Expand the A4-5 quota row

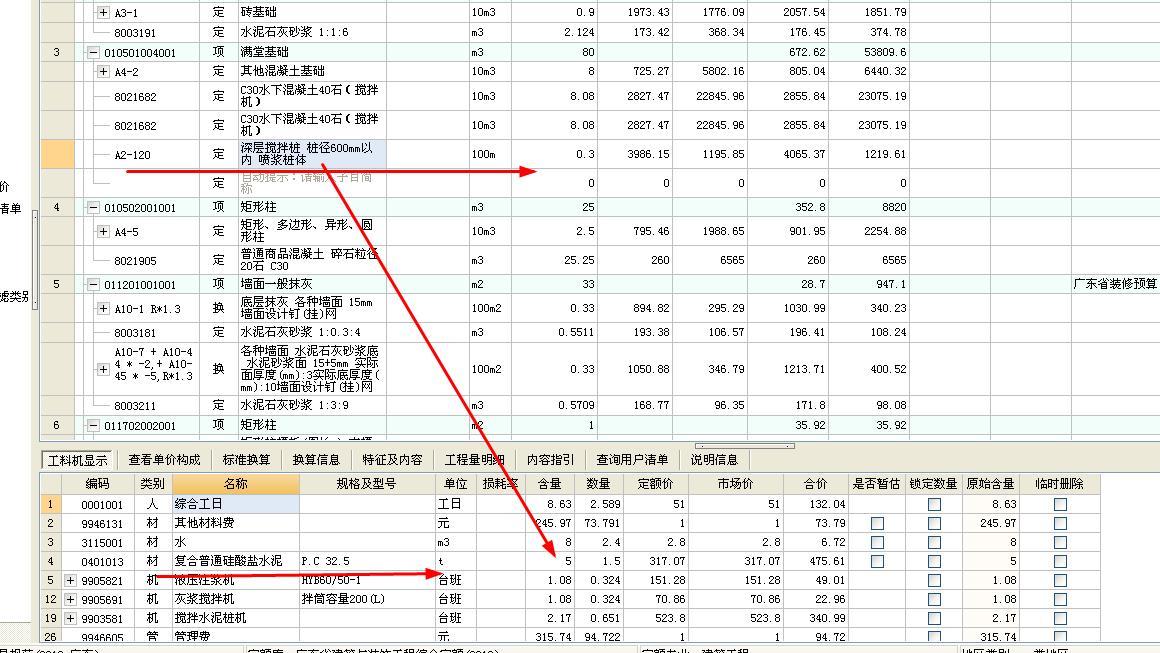click(104, 231)
